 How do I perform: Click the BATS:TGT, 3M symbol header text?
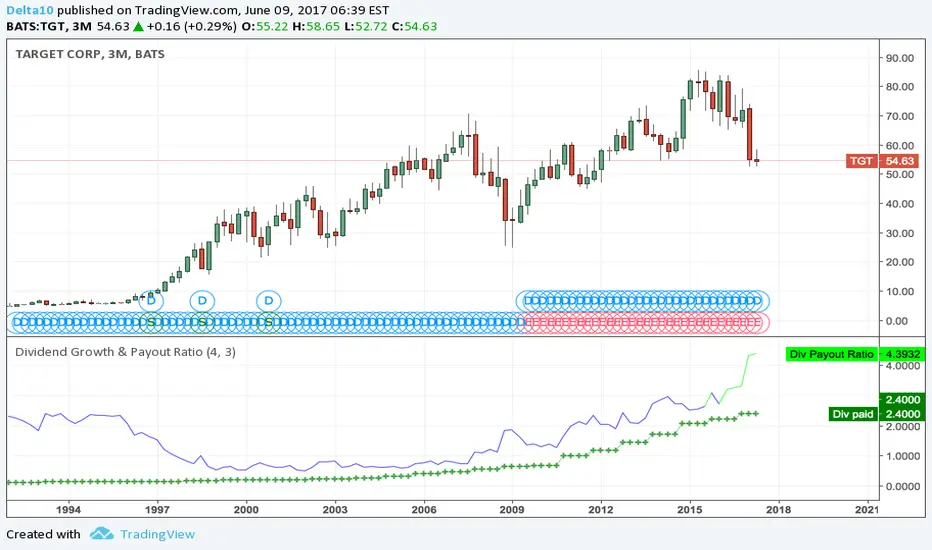click(49, 26)
